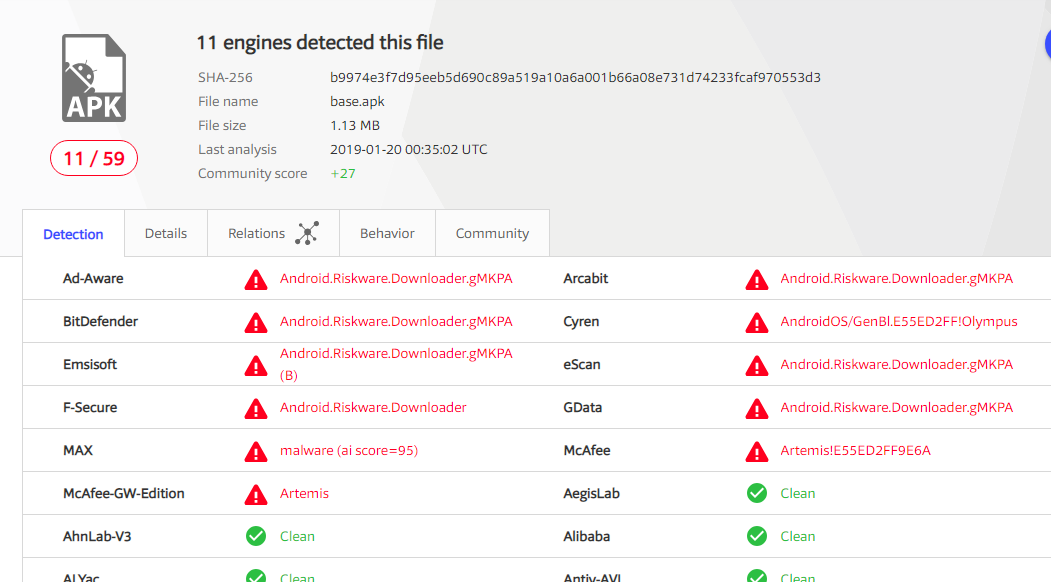
Task: Click the McAfee engine name
Action: 587,450
